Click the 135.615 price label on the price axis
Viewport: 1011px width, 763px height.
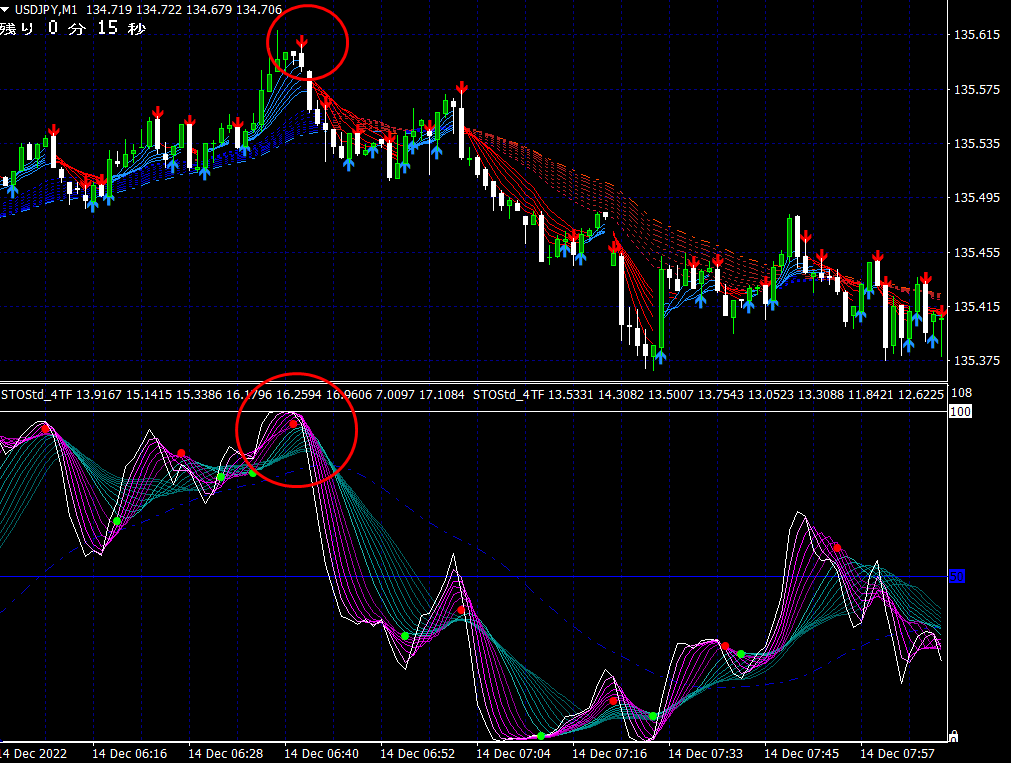pyautogui.click(x=977, y=35)
